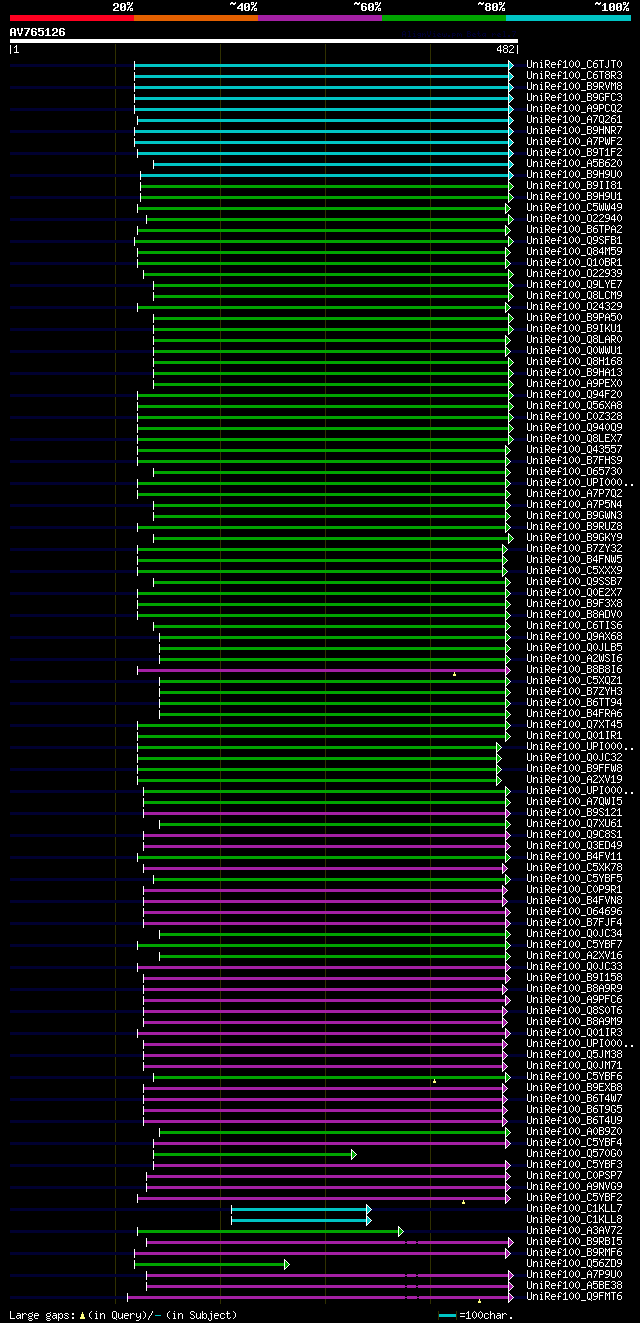640x1323 pixels.
Task: Select the UniRef100_B9EXB8 label
Action: coord(575,1088)
